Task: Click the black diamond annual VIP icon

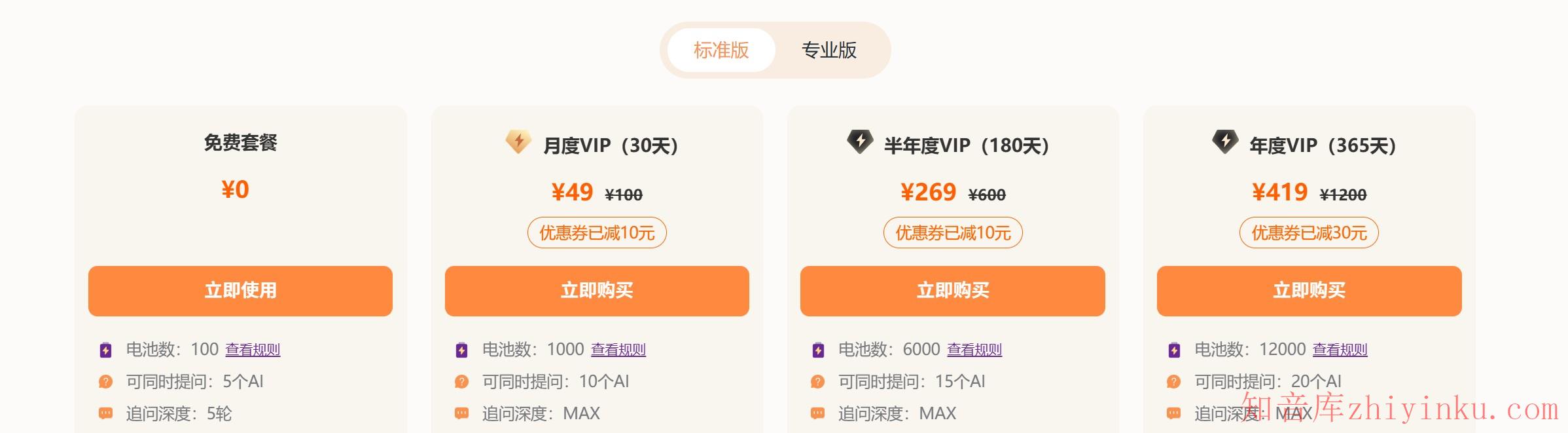Action: 1225,141
